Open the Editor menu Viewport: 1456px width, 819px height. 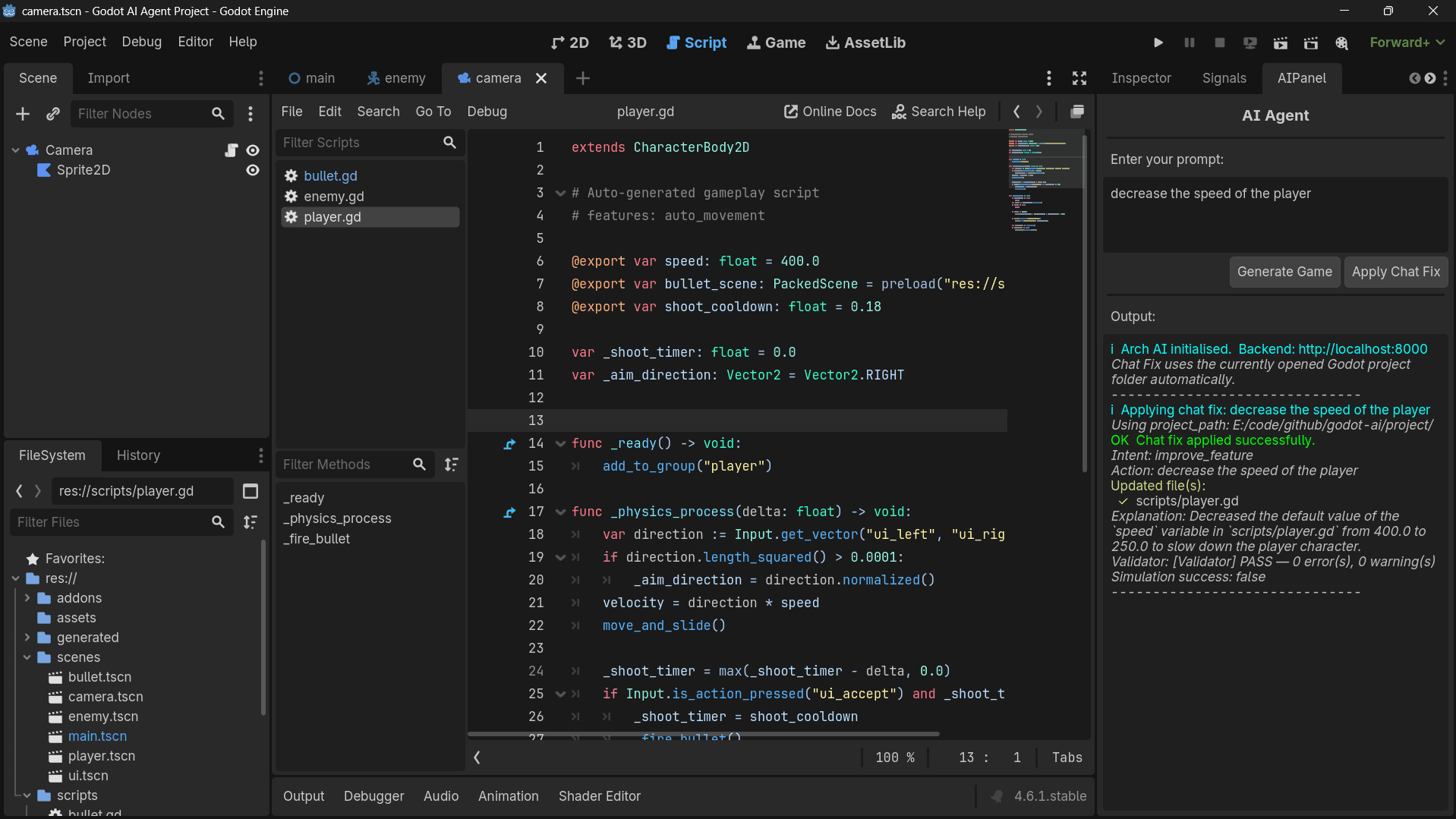click(x=195, y=42)
